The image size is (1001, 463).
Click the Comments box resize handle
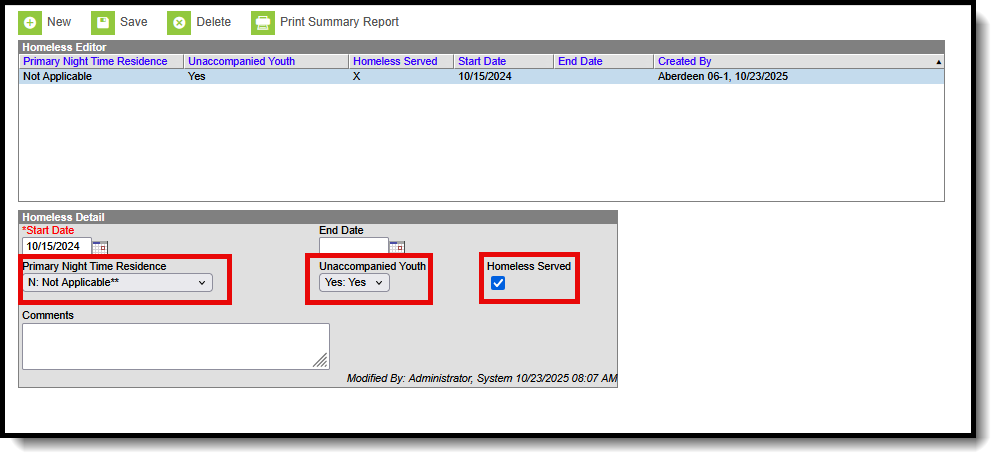tap(321, 361)
